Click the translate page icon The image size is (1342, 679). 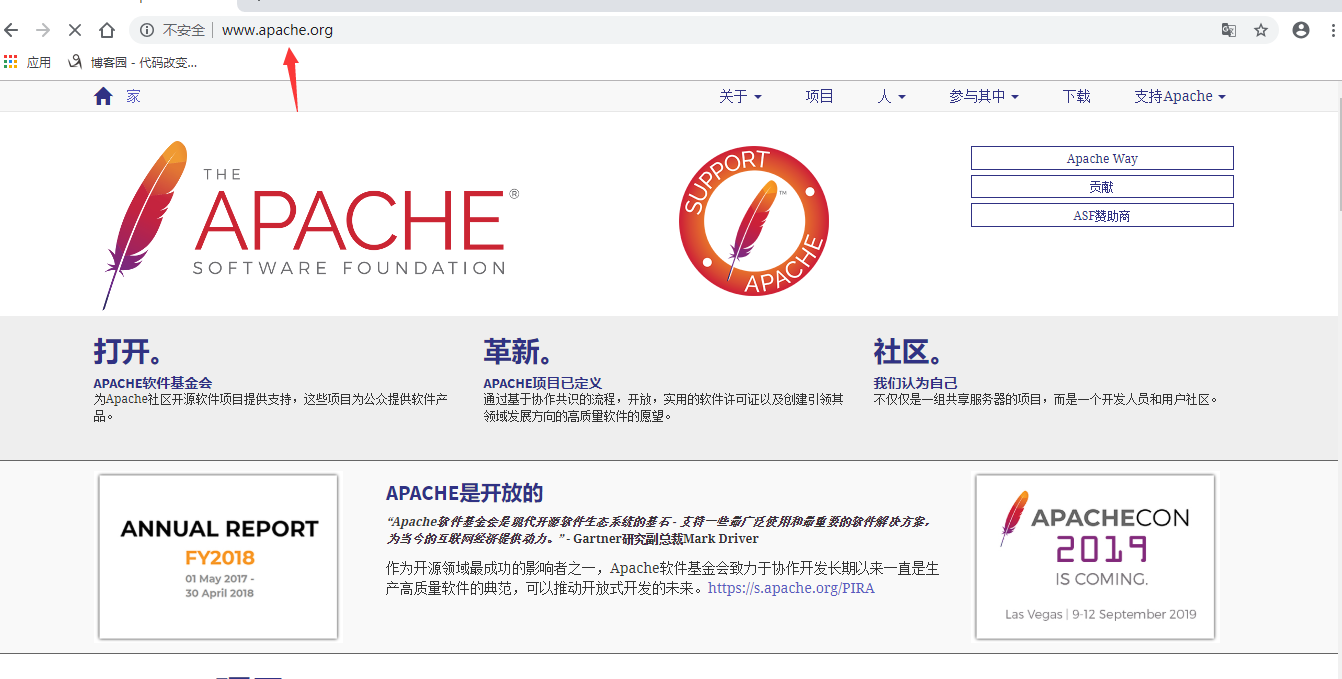[x=1229, y=30]
